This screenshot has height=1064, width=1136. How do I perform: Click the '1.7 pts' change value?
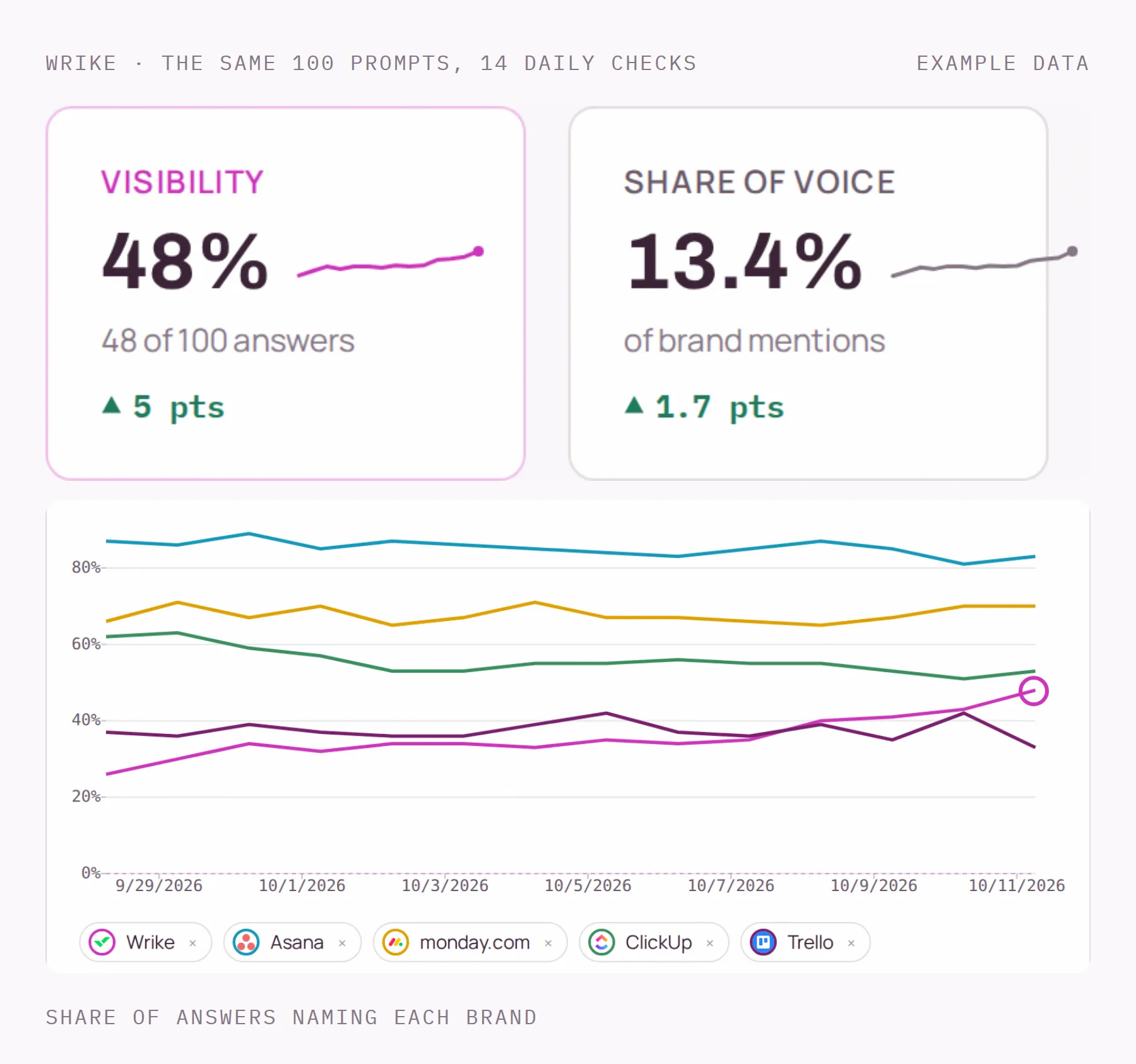720,407
